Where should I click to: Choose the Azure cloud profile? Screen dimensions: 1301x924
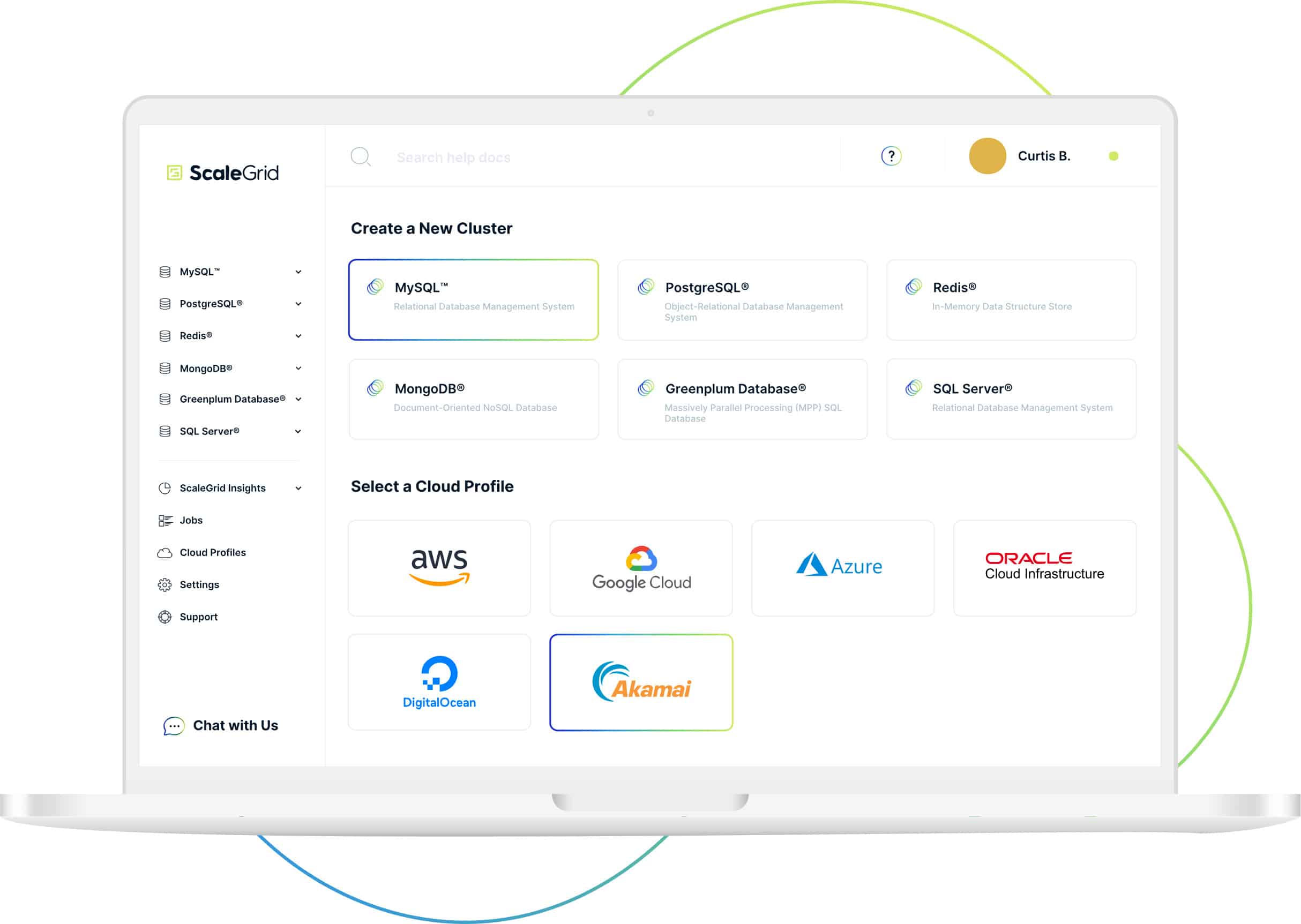coord(843,568)
